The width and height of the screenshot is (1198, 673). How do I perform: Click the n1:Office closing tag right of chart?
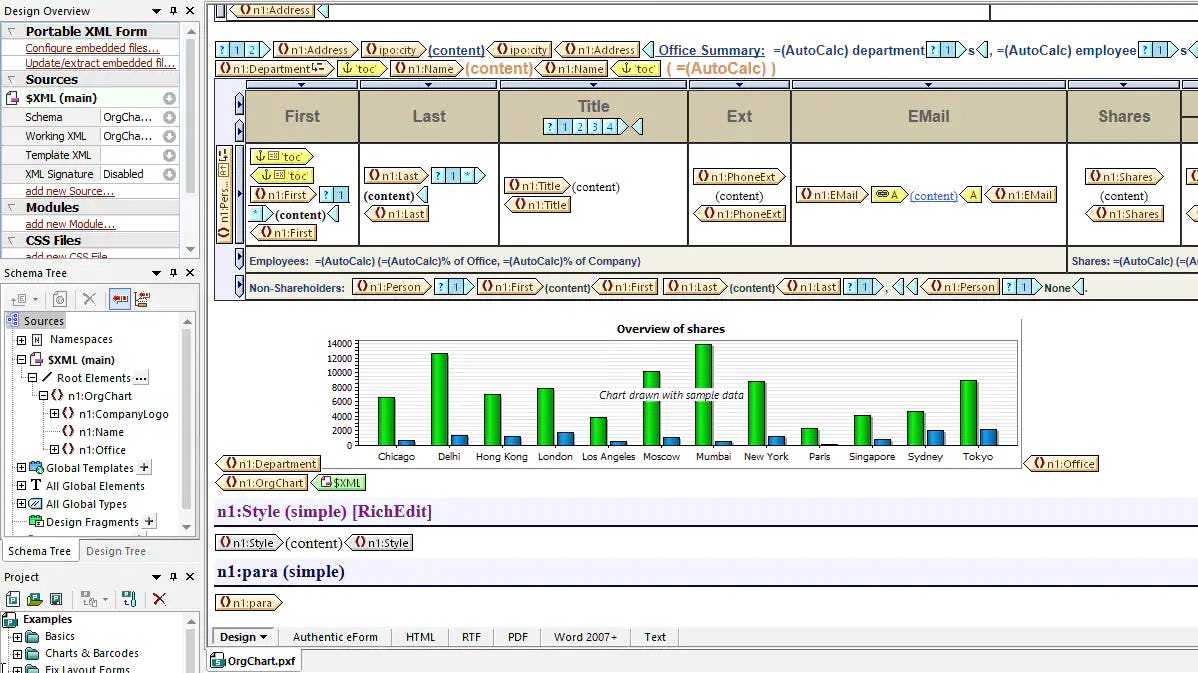pyautogui.click(x=1061, y=464)
